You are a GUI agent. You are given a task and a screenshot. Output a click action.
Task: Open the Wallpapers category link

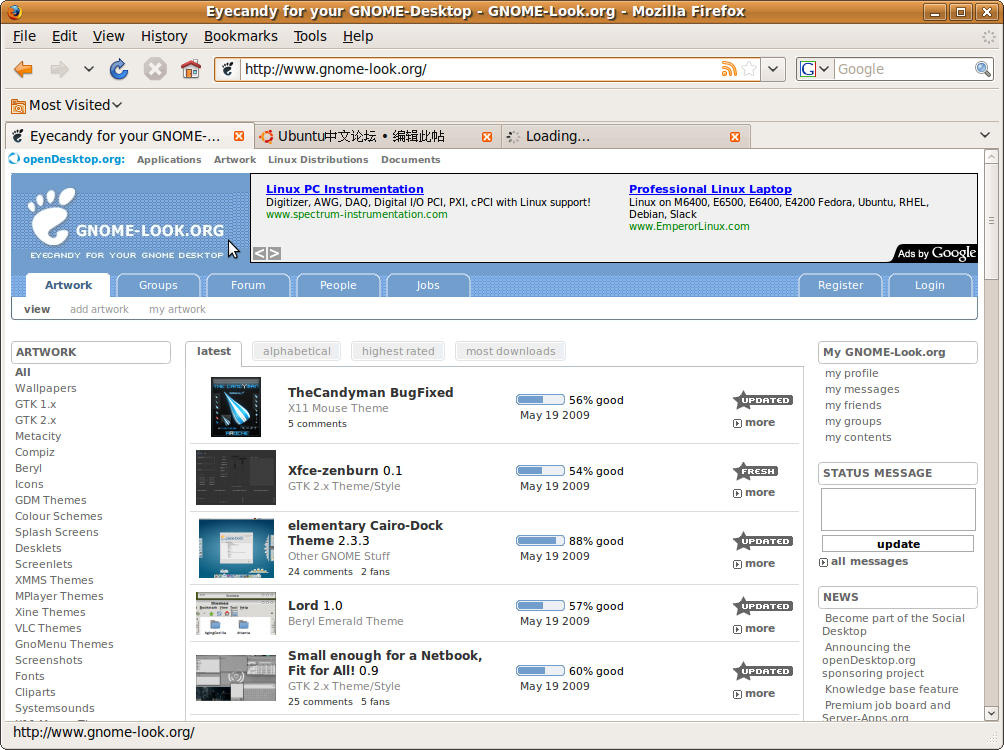coord(45,388)
